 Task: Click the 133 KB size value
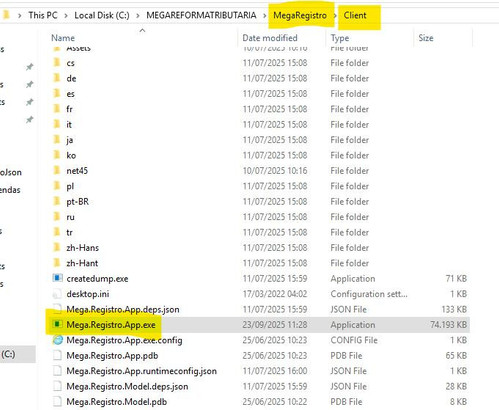pyautogui.click(x=454, y=309)
